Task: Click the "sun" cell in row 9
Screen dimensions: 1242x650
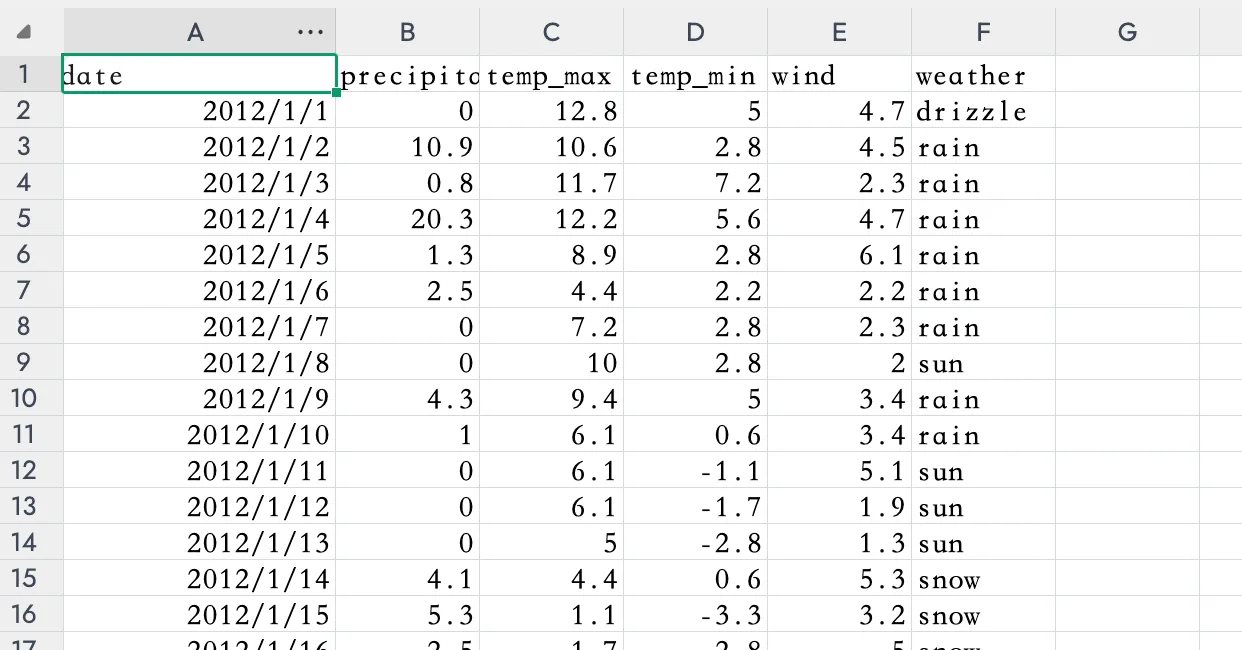Action: point(983,362)
